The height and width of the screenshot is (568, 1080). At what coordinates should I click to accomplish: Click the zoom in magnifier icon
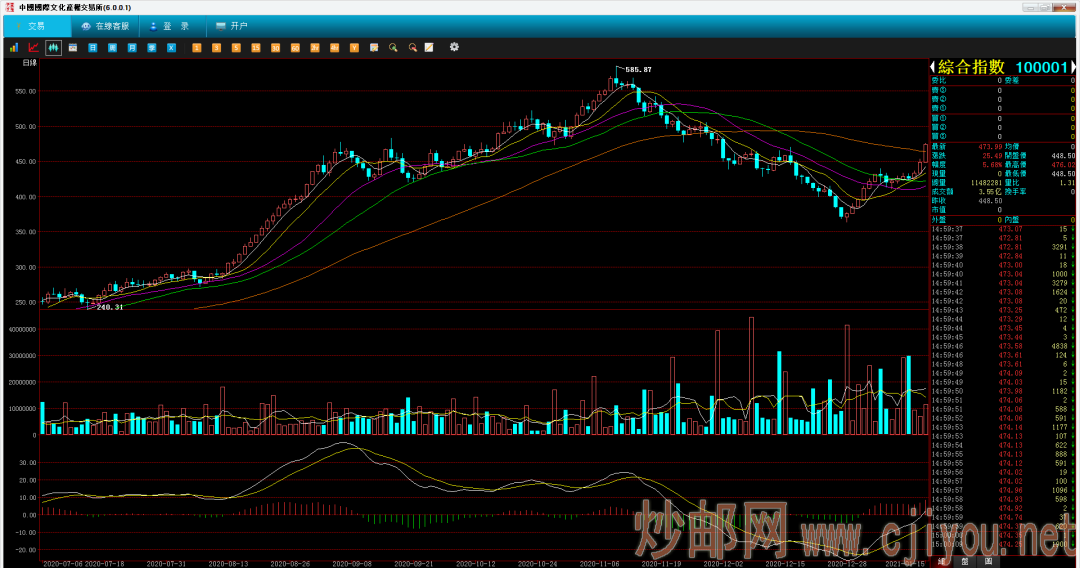393,48
